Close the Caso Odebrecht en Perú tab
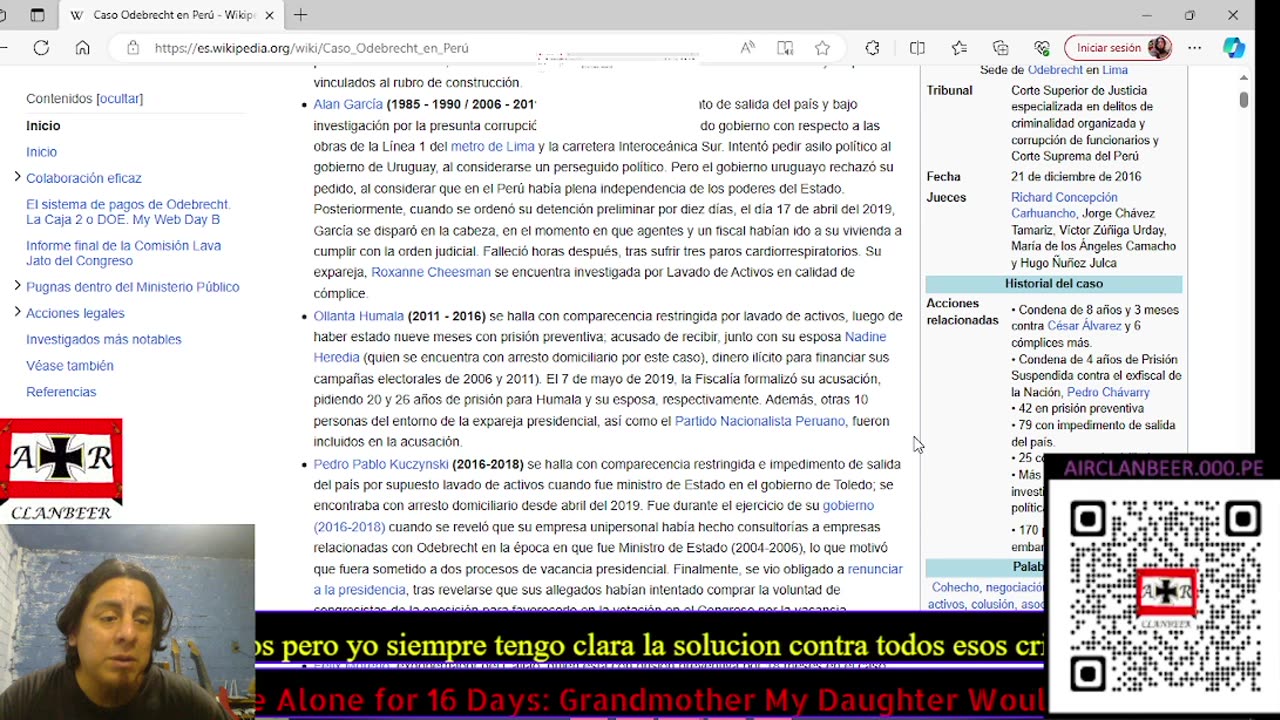The width and height of the screenshot is (1280, 720). point(269,15)
